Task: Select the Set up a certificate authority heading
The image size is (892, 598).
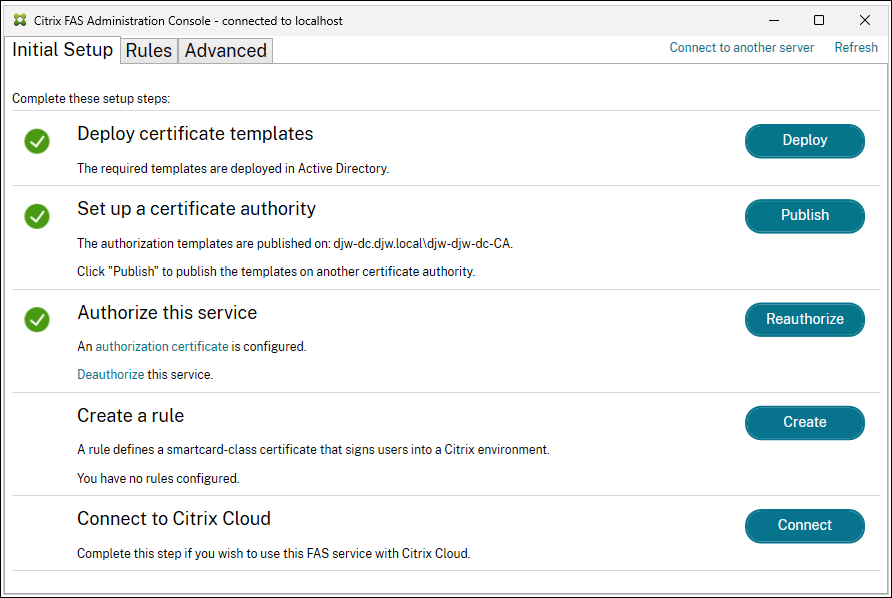Action: pos(196,209)
